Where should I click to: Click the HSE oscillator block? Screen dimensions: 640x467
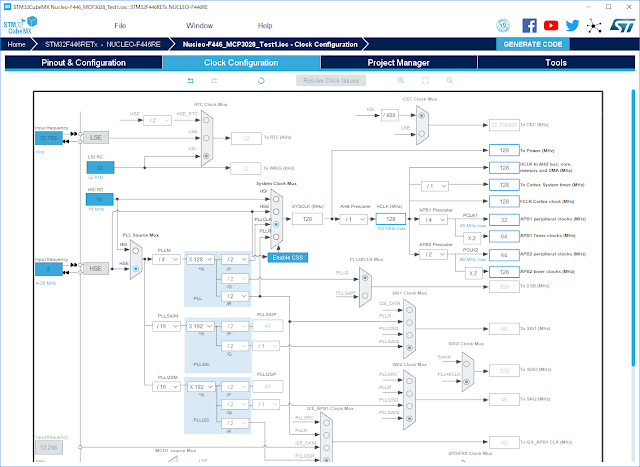point(96,268)
